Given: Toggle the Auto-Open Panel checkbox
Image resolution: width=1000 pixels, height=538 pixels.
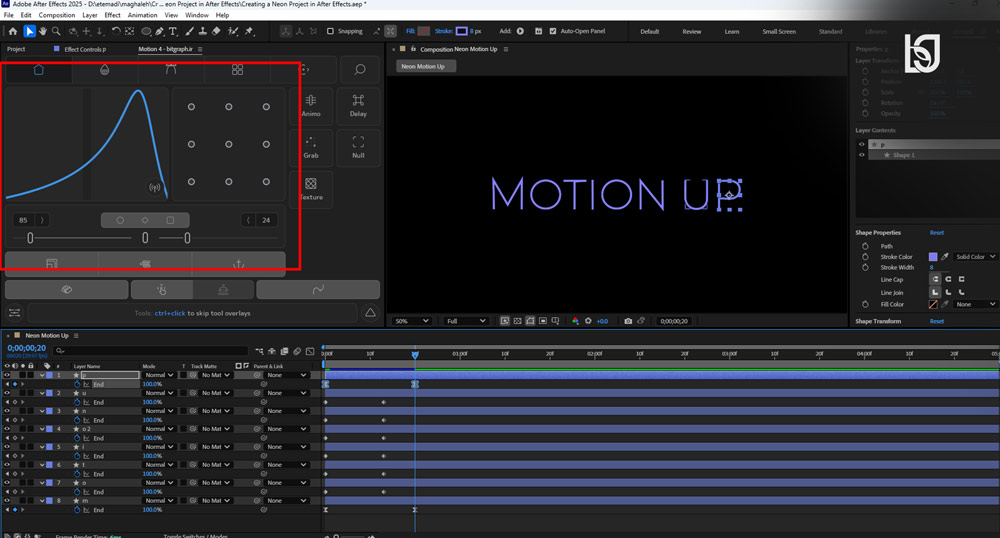Looking at the screenshot, I should click(x=553, y=31).
